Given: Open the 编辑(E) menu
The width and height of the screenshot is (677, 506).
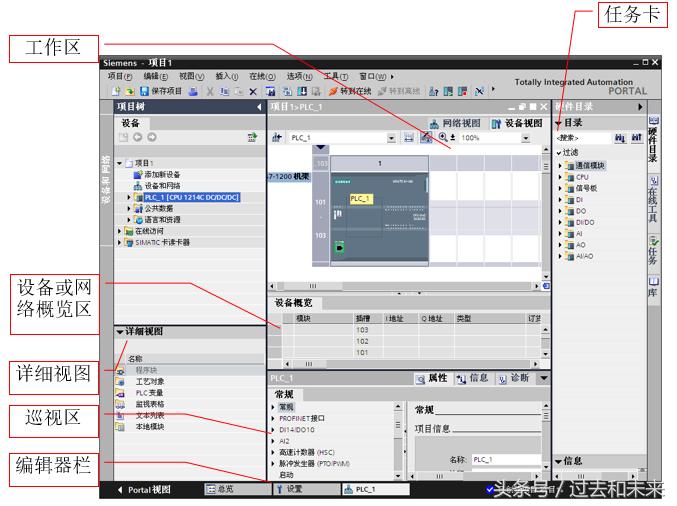Looking at the screenshot, I should tap(155, 76).
